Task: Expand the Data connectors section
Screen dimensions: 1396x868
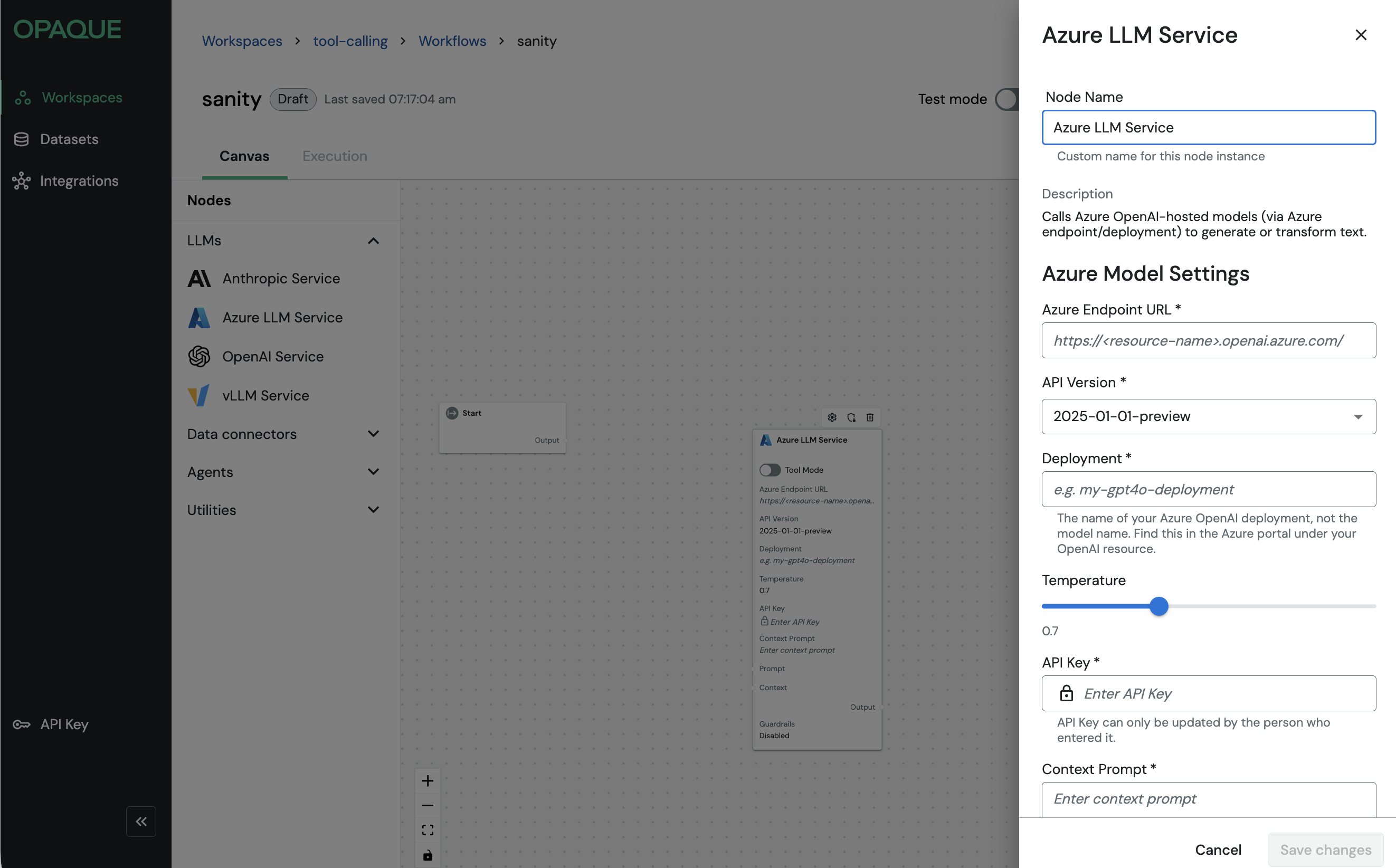Action: pos(373,434)
